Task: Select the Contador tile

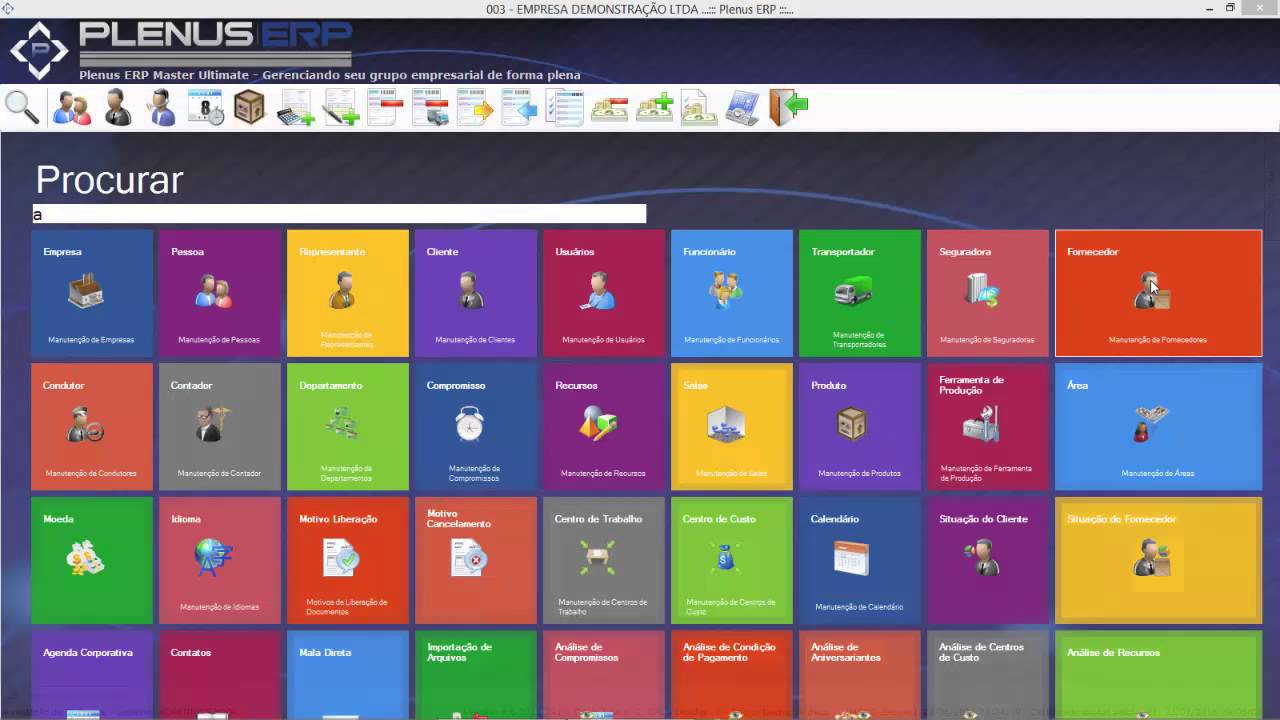Action: (x=220, y=427)
